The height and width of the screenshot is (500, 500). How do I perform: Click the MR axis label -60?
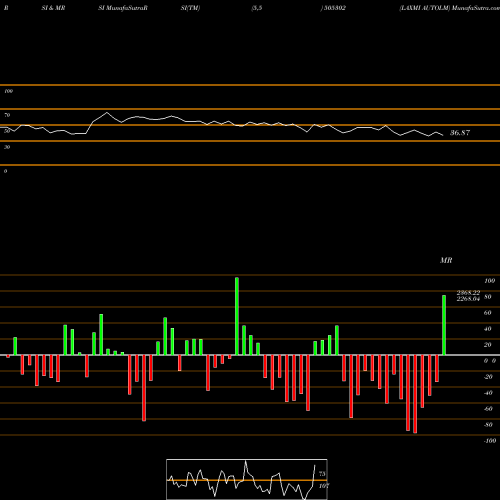point(488,409)
